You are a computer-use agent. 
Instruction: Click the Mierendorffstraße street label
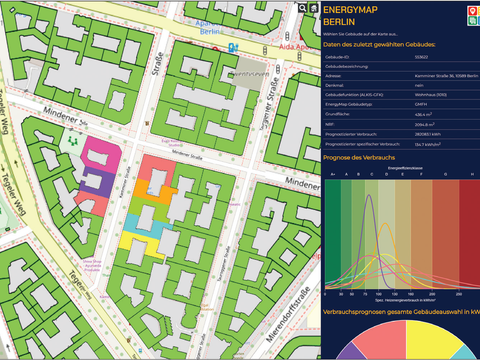click(x=289, y=314)
